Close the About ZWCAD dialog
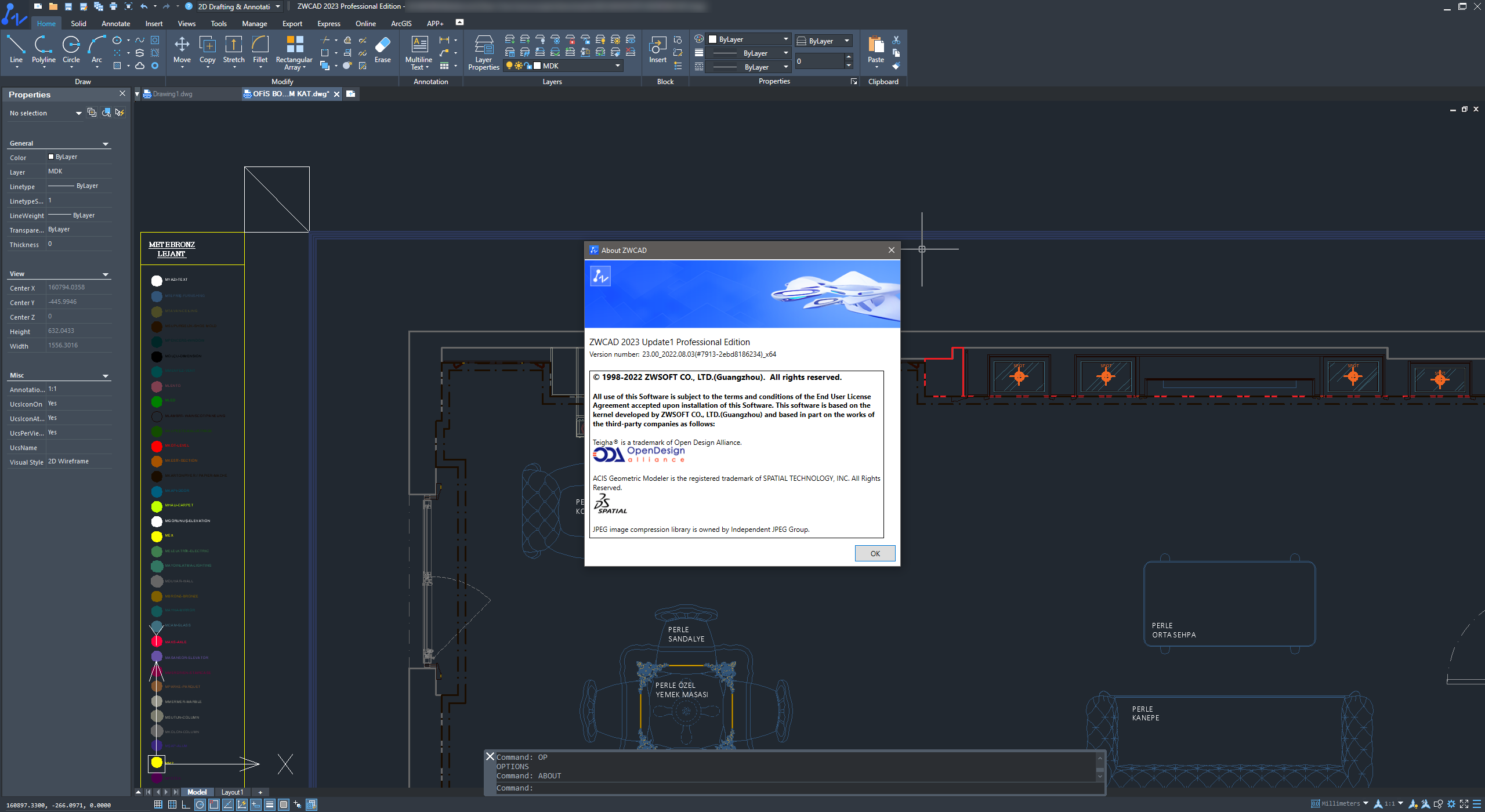This screenshot has width=1485, height=812. 891,250
